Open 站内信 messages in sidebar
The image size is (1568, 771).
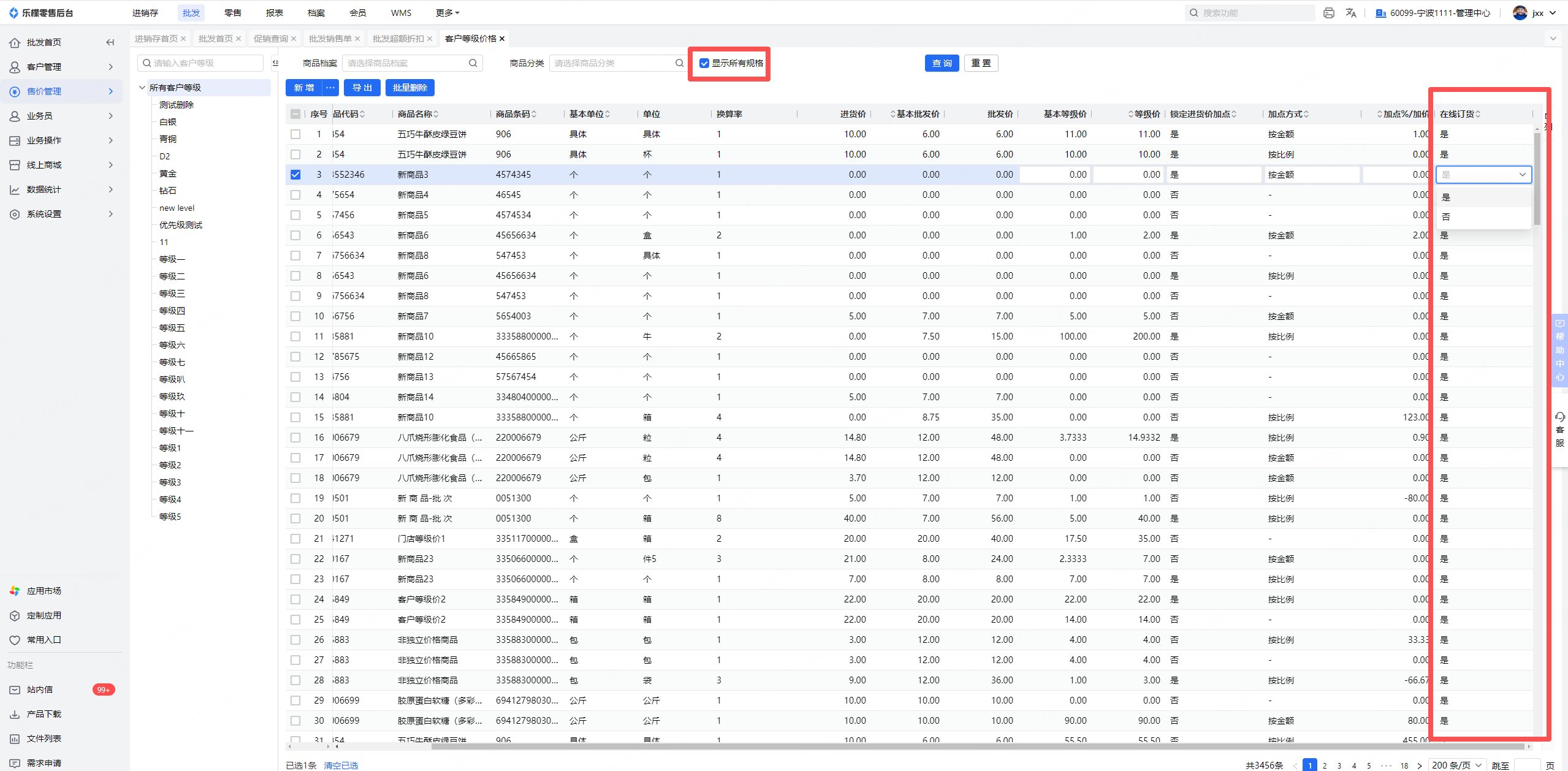pyautogui.click(x=40, y=689)
